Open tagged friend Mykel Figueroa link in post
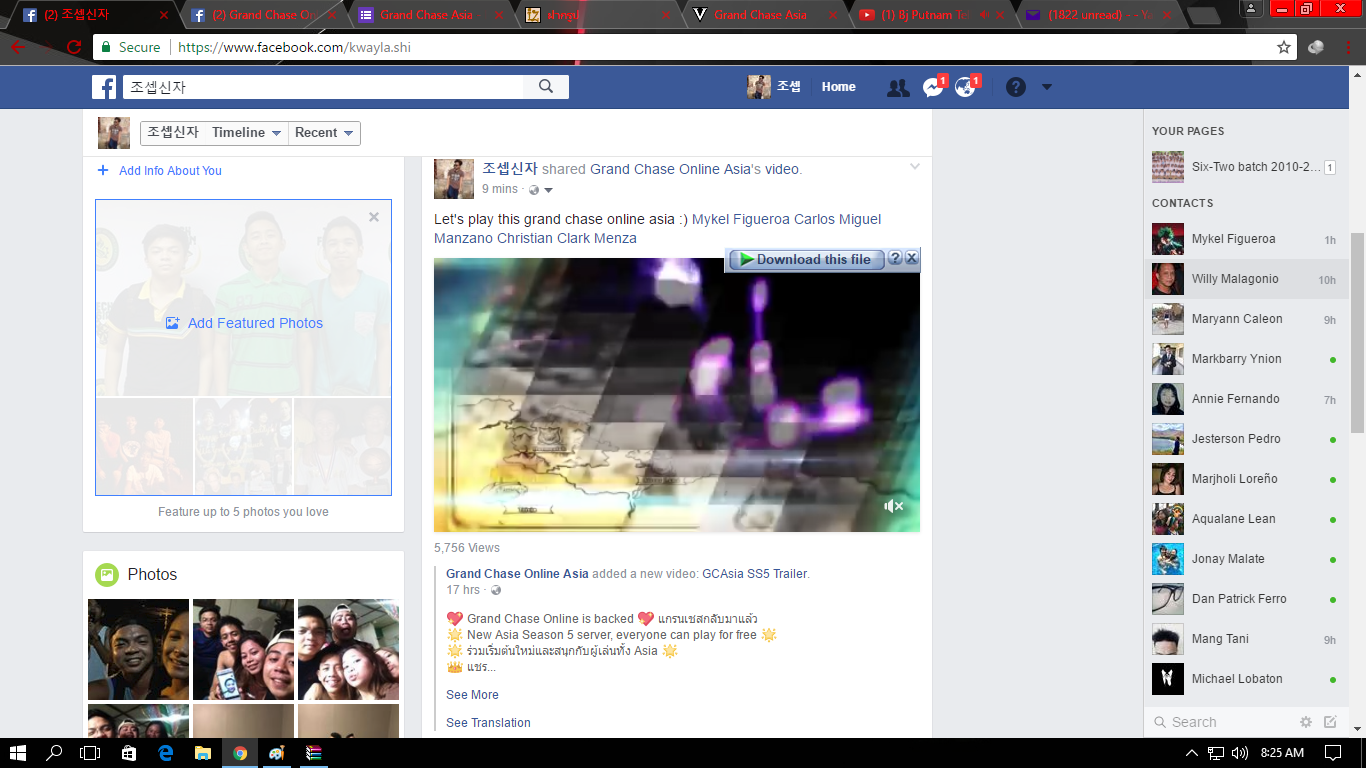The height and width of the screenshot is (768, 1366). [740, 219]
